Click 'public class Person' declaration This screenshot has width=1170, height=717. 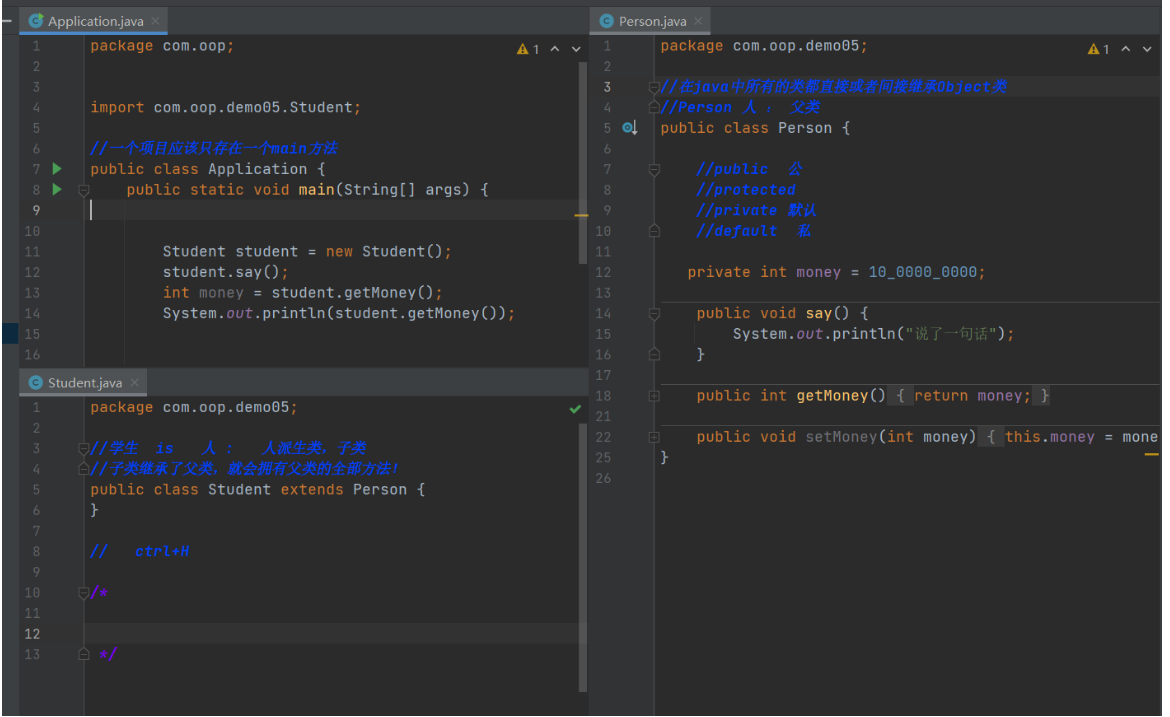coord(746,128)
